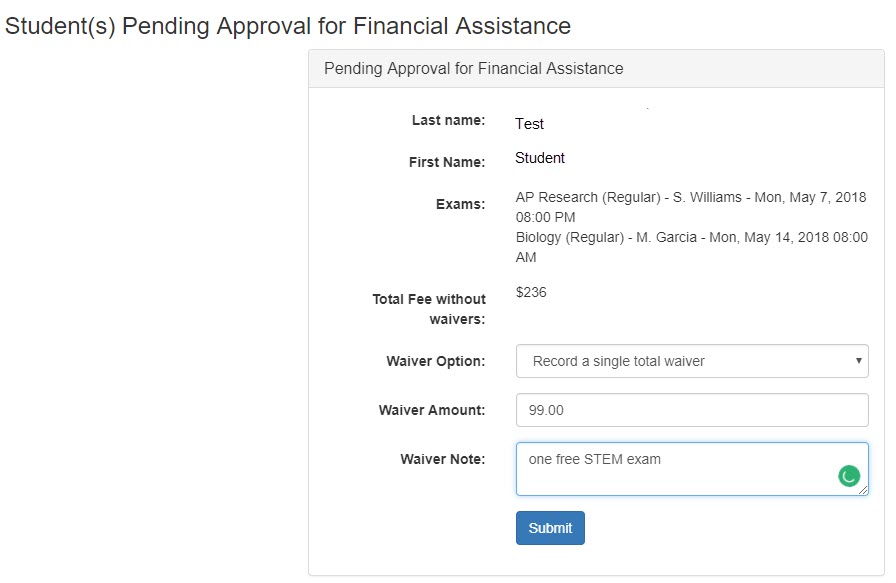Select the First Name value Student
The image size is (896, 583).
tap(539, 158)
